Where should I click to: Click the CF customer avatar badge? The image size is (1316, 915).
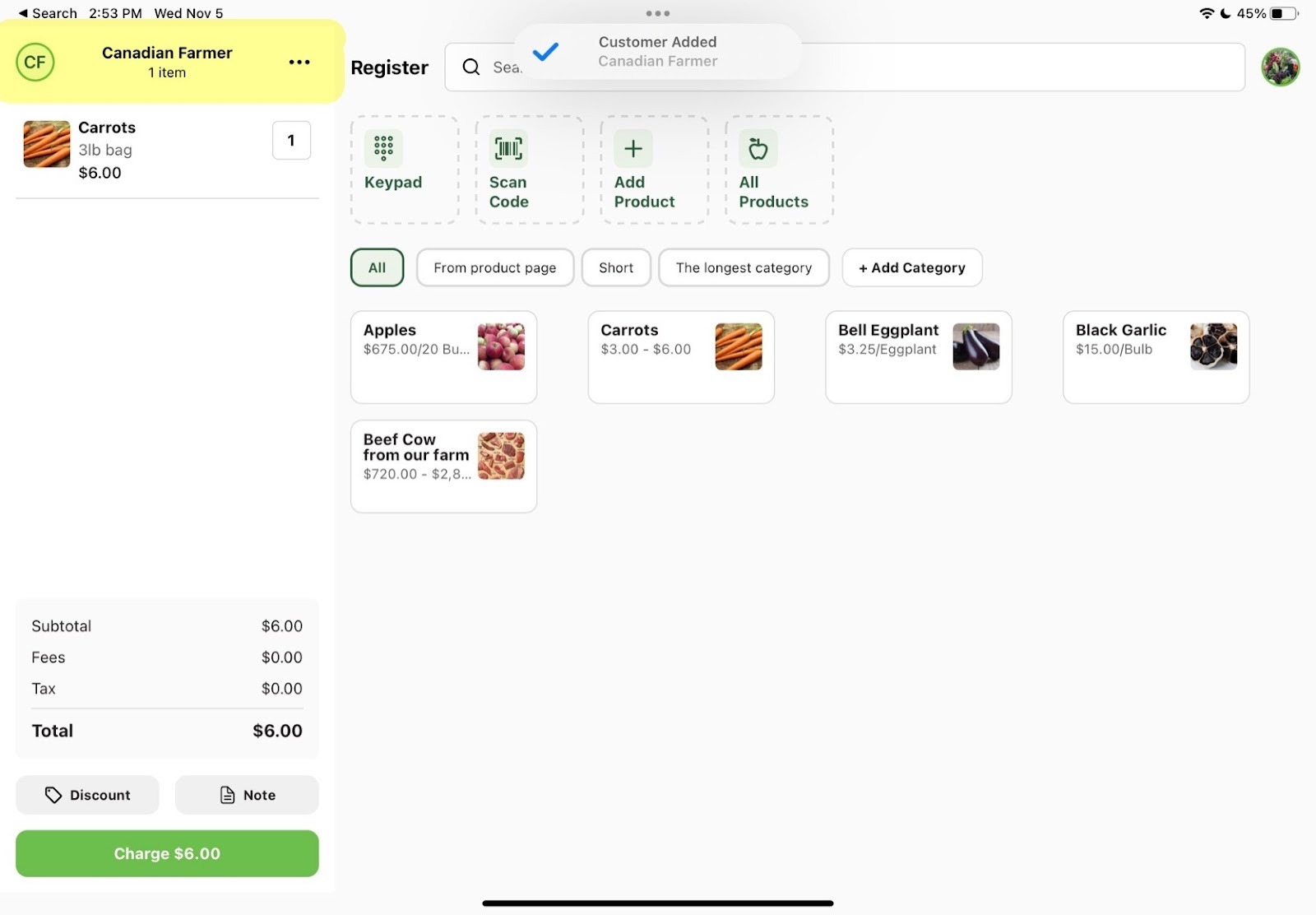pos(35,63)
